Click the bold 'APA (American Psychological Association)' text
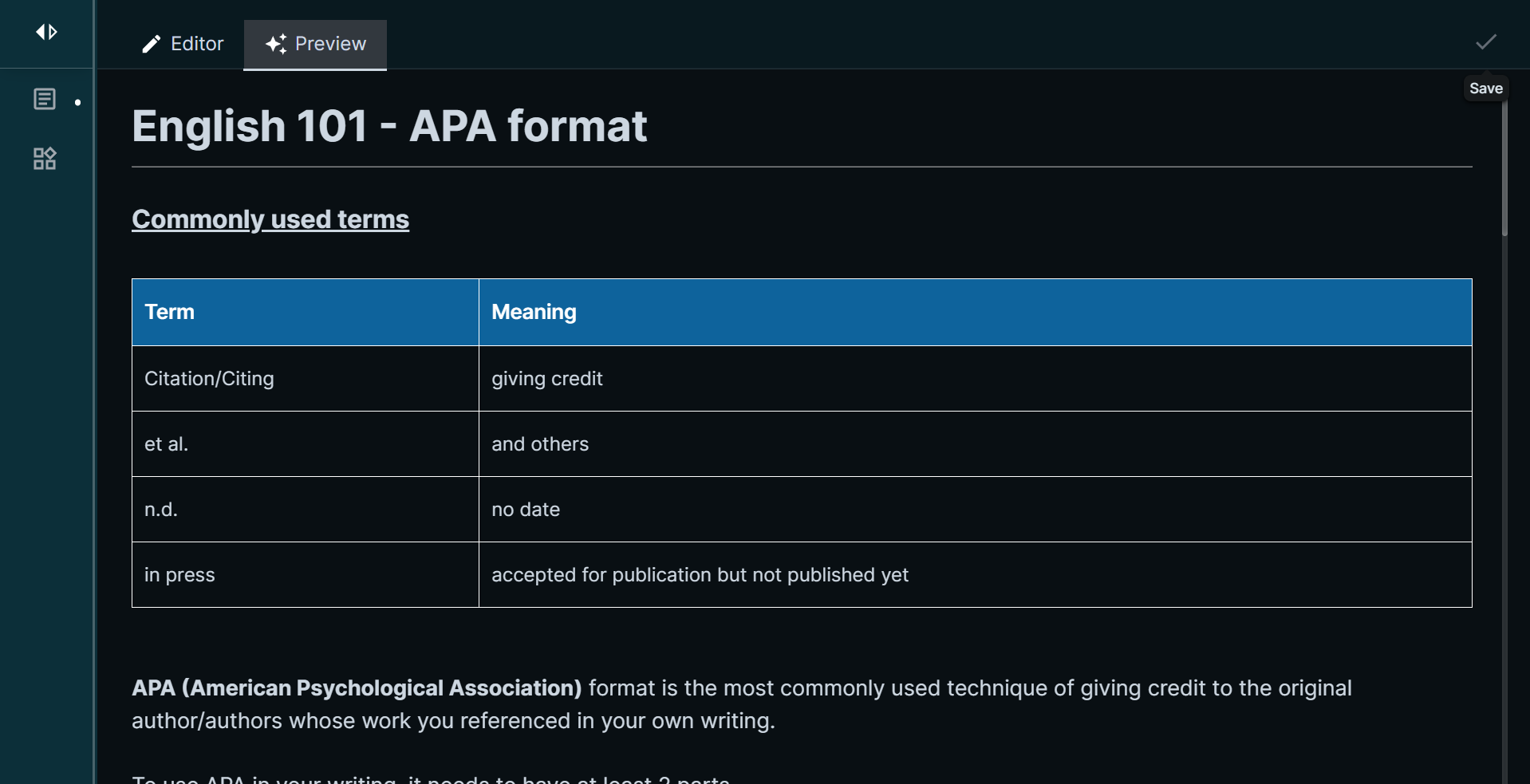 357,688
